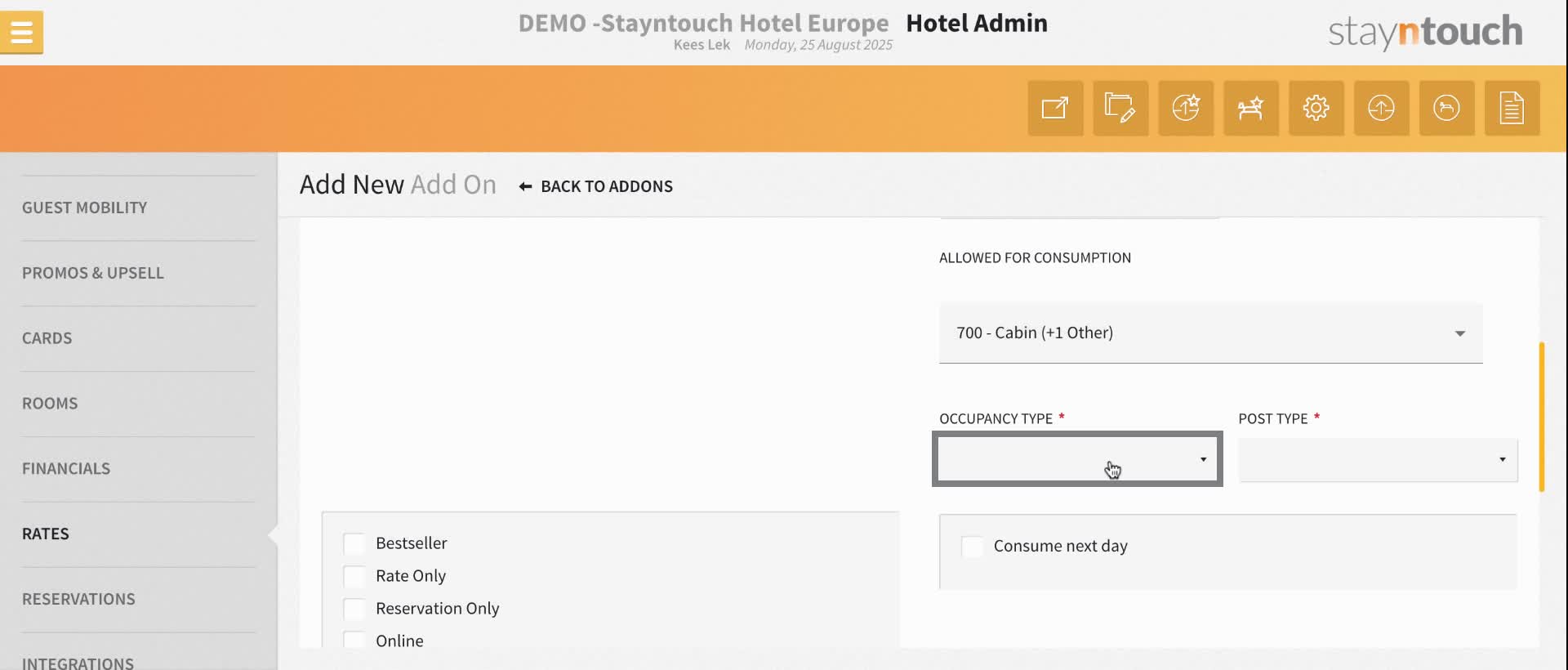Navigate to Financials

(x=66, y=469)
